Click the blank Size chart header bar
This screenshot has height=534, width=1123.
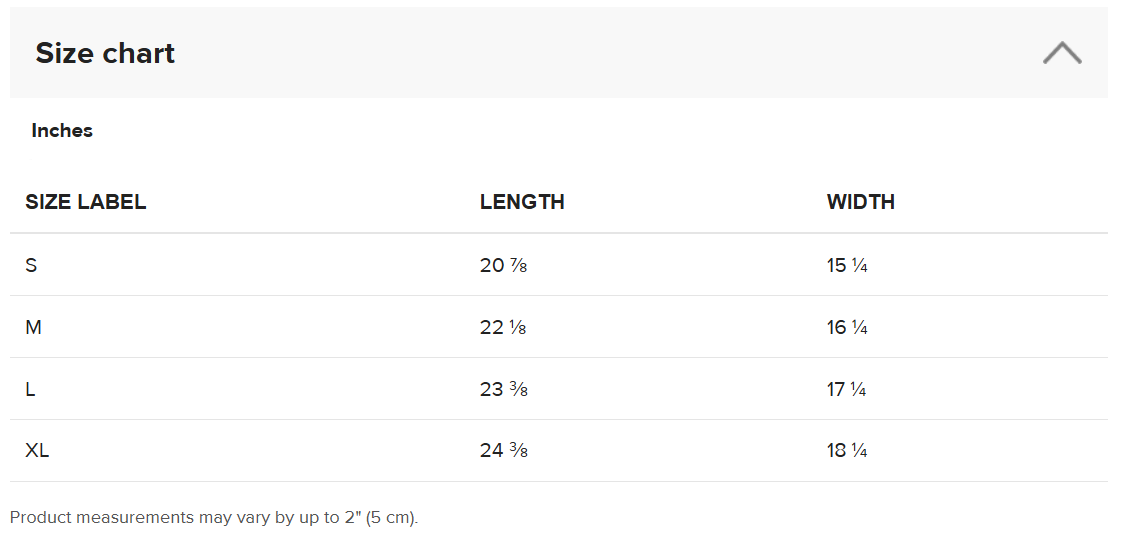point(600,53)
